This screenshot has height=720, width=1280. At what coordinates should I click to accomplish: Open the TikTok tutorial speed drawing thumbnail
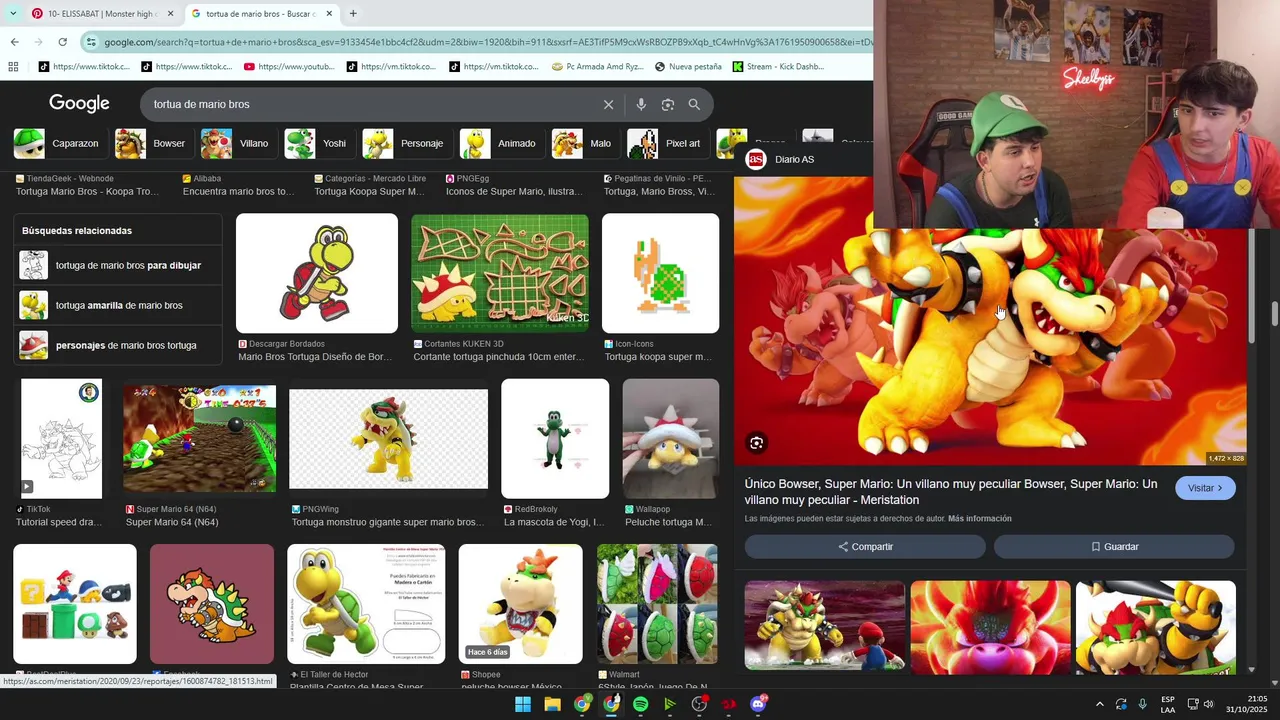pyautogui.click(x=62, y=439)
